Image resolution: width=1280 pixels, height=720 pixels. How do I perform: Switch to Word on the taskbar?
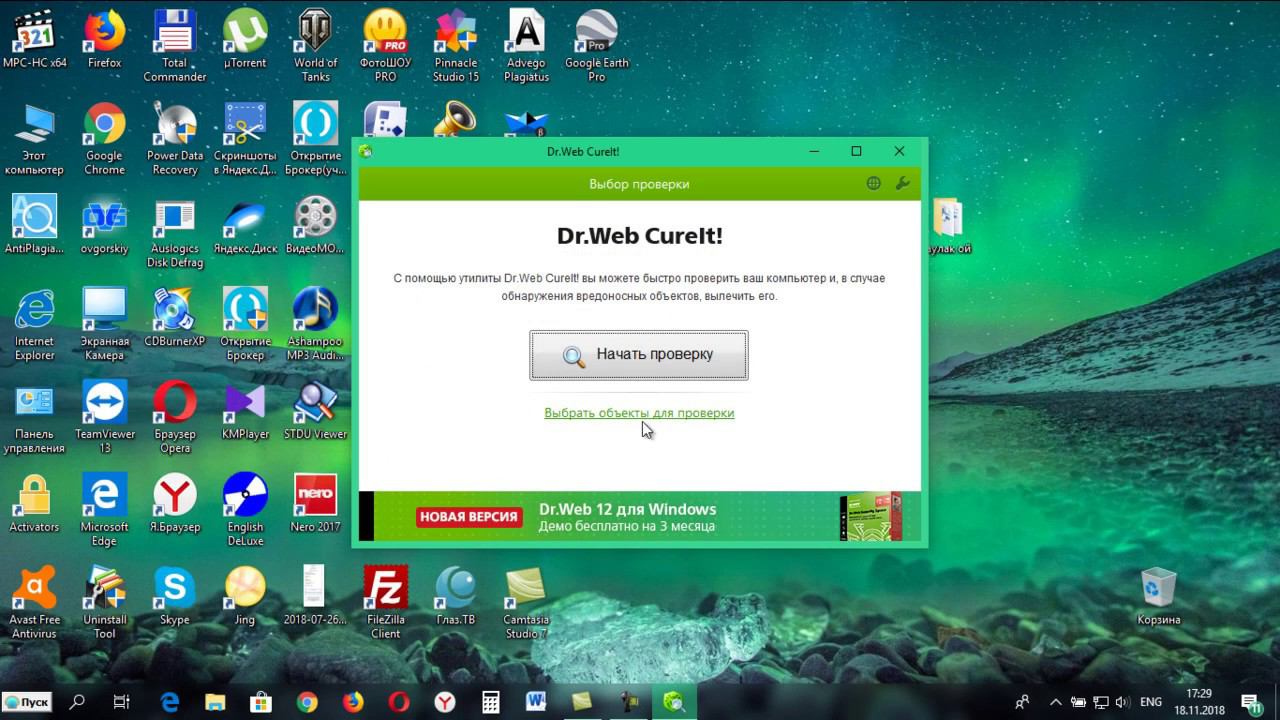click(536, 702)
